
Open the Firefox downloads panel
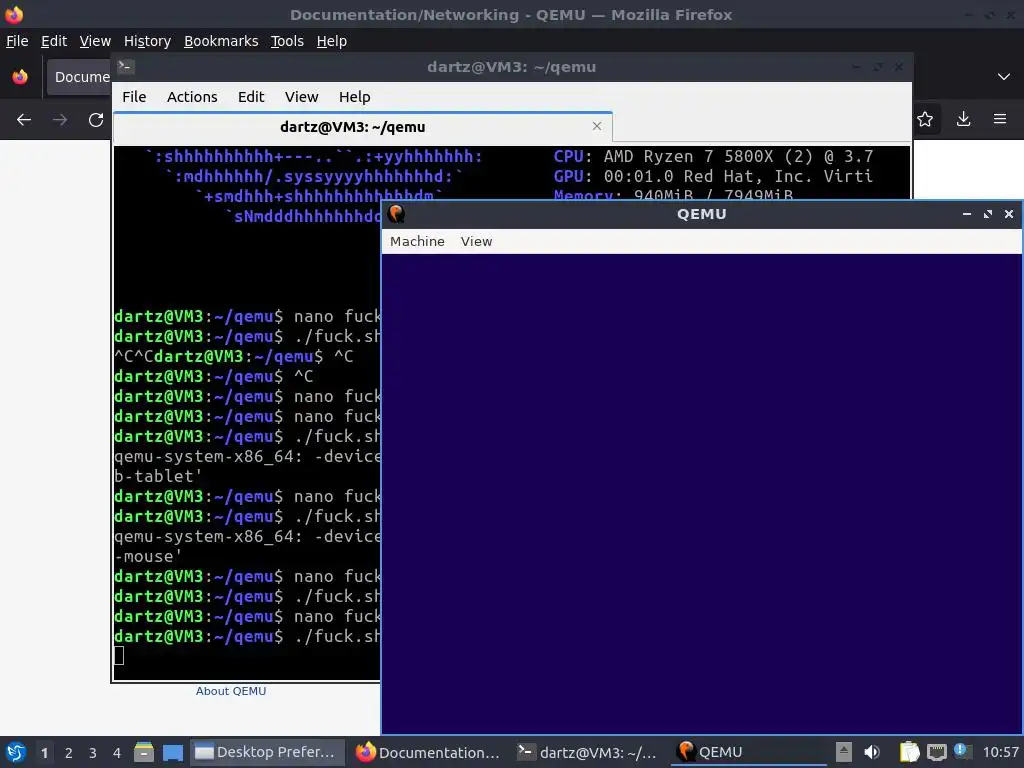(x=963, y=119)
